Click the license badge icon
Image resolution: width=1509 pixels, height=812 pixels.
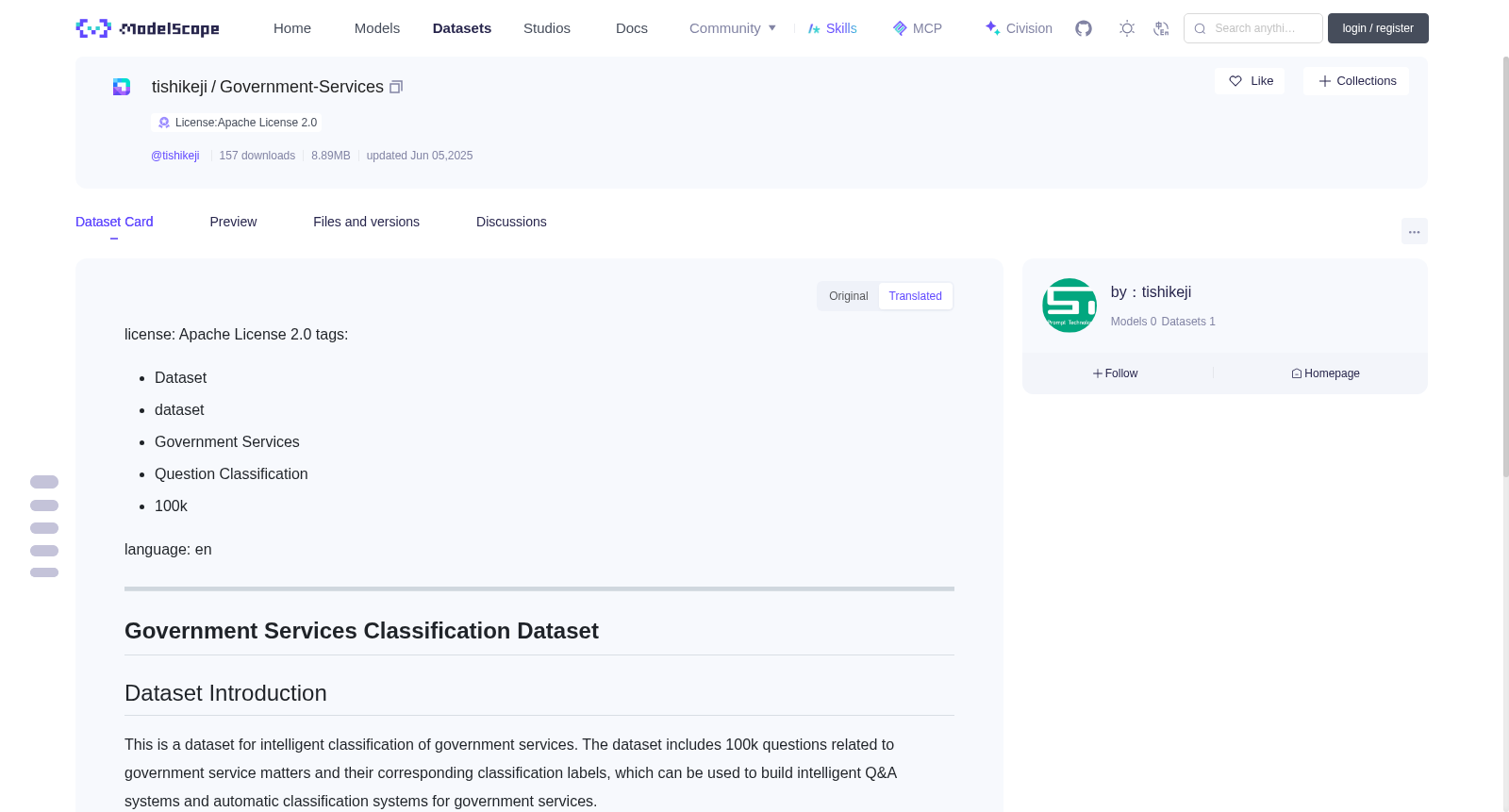click(164, 123)
